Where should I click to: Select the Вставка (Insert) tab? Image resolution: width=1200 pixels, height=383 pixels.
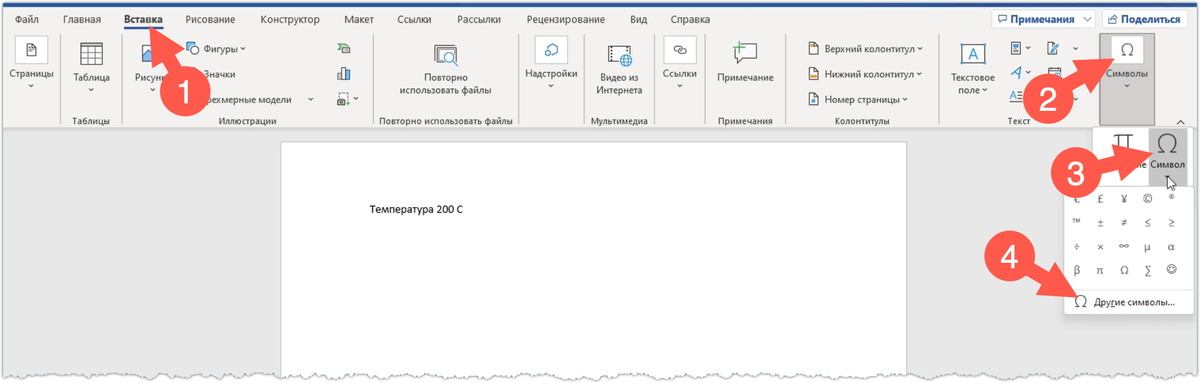point(143,19)
